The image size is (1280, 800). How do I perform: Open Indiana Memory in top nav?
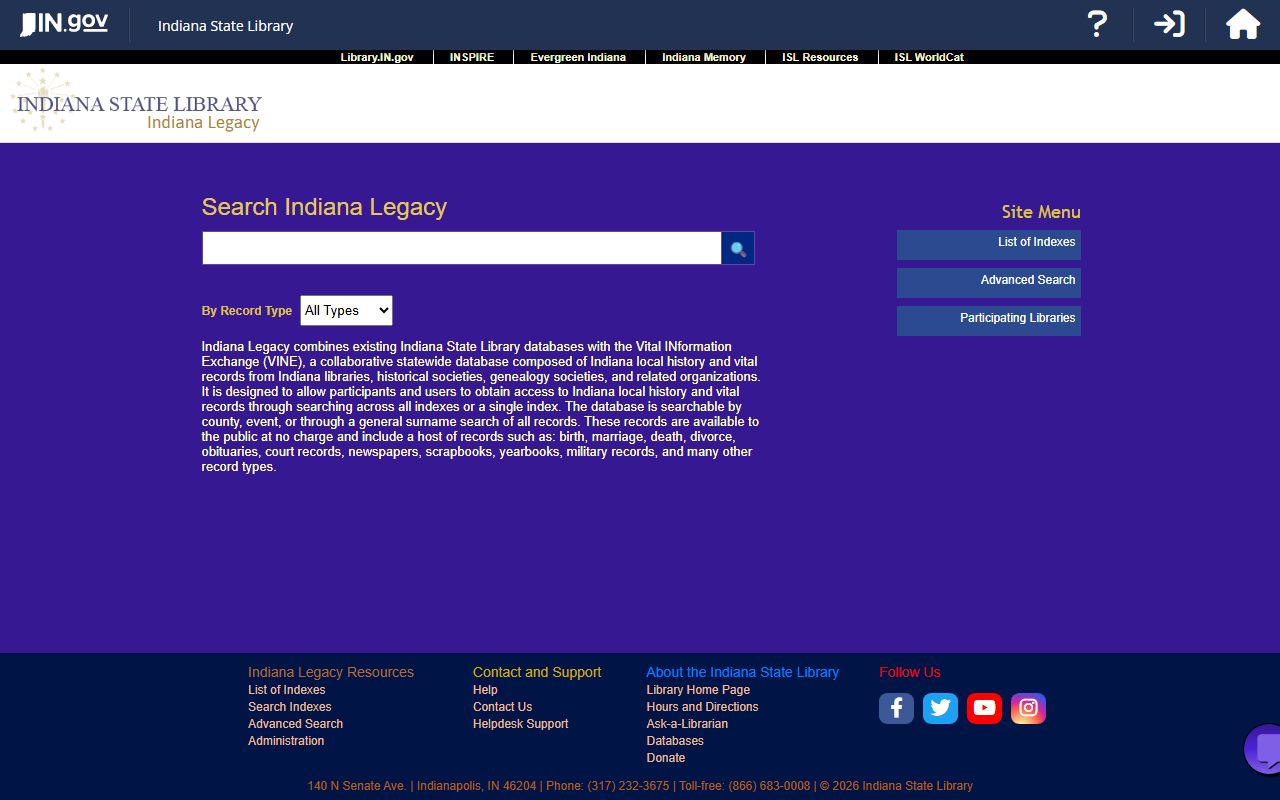pyautogui.click(x=704, y=57)
